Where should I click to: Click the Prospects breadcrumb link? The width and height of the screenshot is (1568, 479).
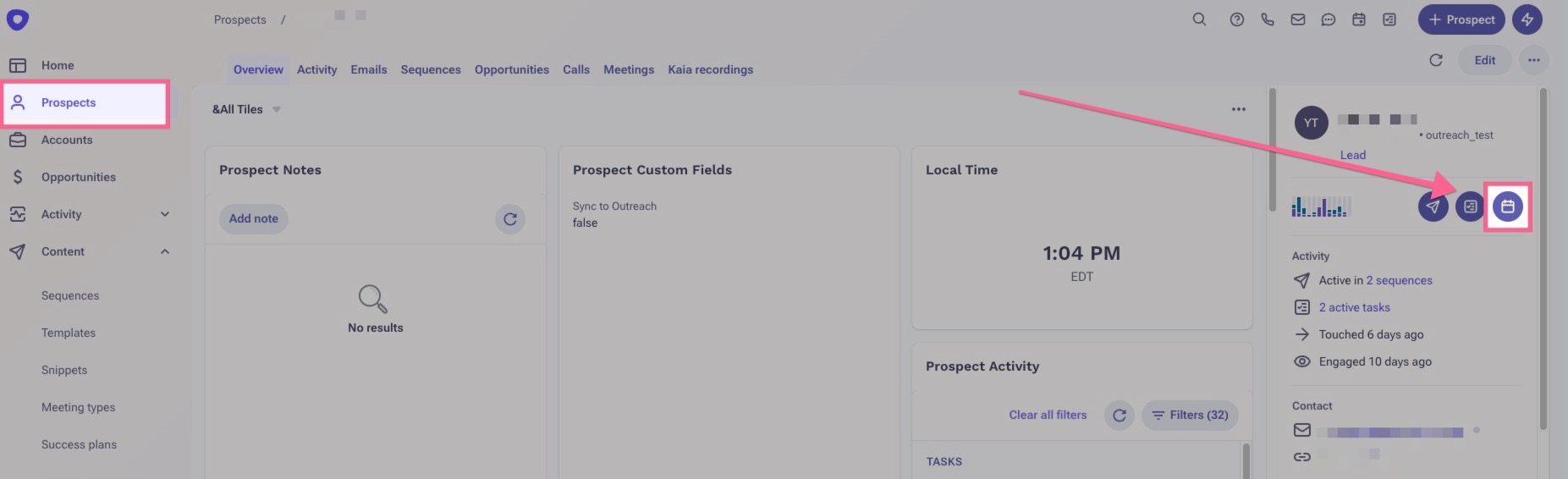tap(240, 19)
